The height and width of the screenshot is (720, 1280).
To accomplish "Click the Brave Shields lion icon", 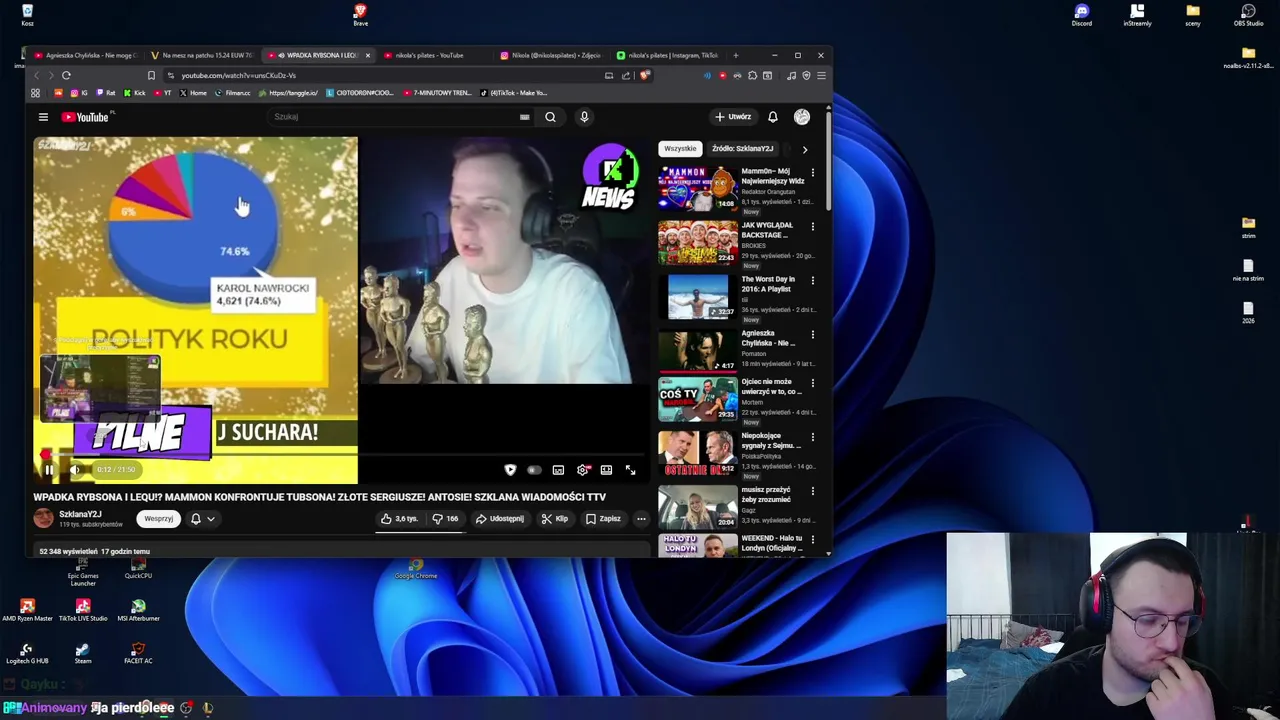I will [x=645, y=76].
